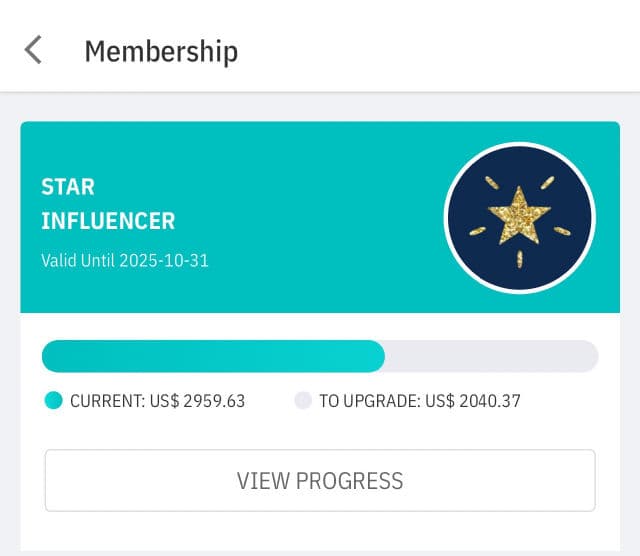The image size is (640, 556).
Task: Tap the Valid Until label text
Action: click(78, 261)
